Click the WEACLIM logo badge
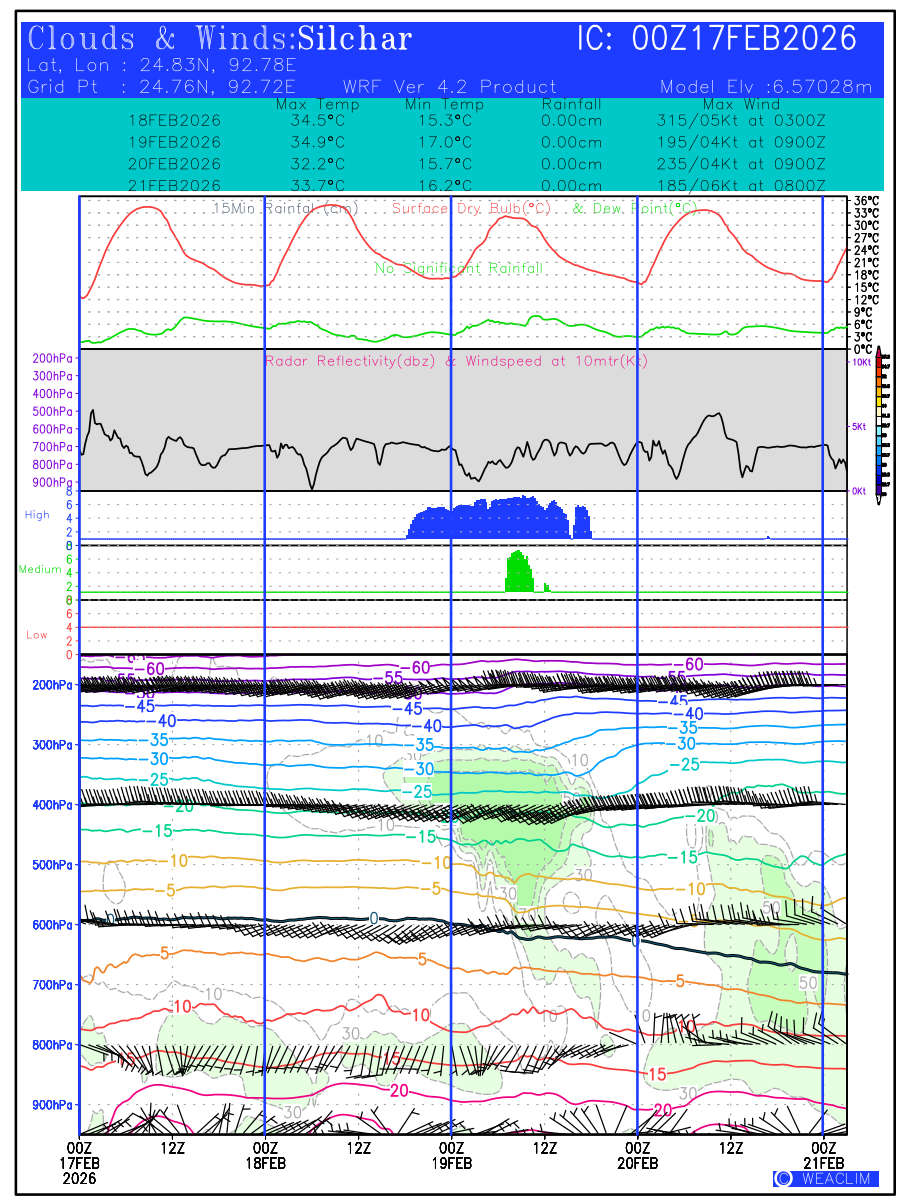The height and width of the screenshot is (1200, 900). click(825, 1179)
